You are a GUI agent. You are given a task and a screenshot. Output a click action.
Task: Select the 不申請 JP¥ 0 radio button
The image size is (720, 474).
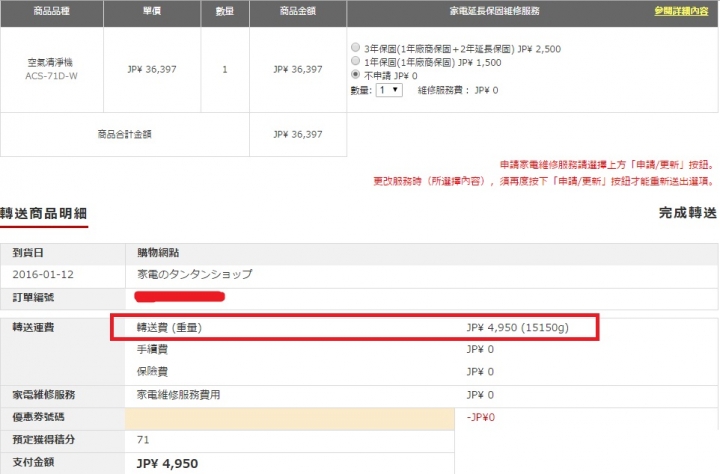(356, 75)
